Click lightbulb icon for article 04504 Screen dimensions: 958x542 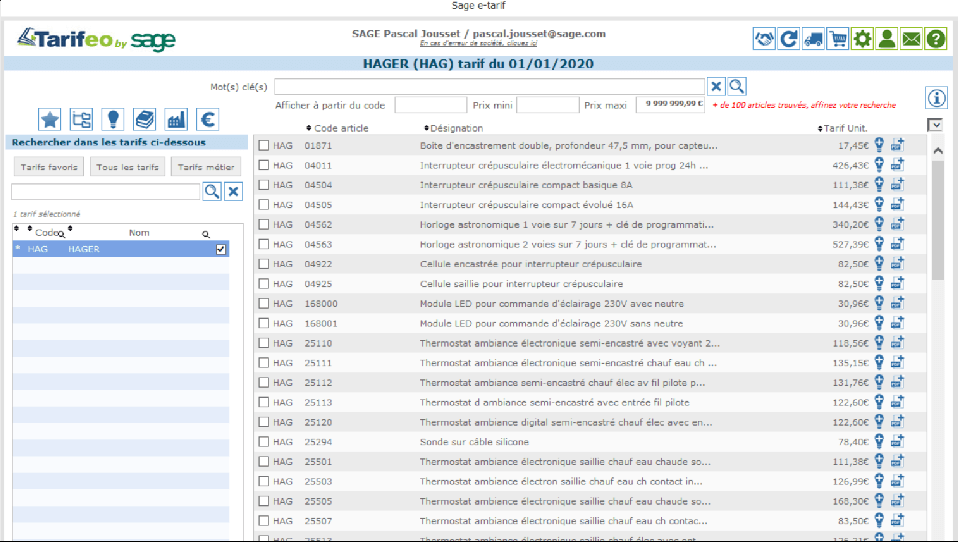879,185
